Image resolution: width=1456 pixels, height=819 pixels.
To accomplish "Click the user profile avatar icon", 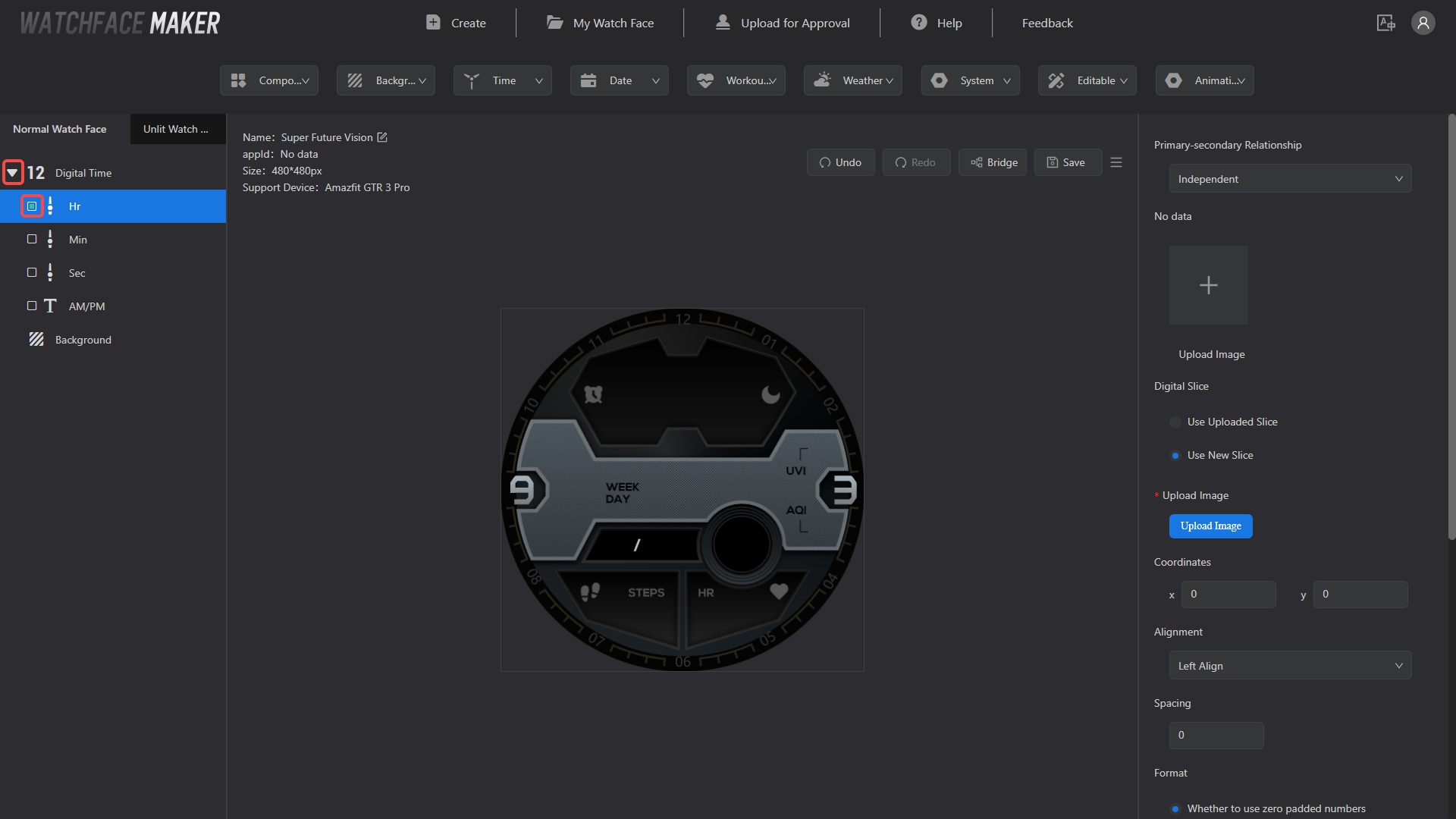I will (x=1423, y=23).
